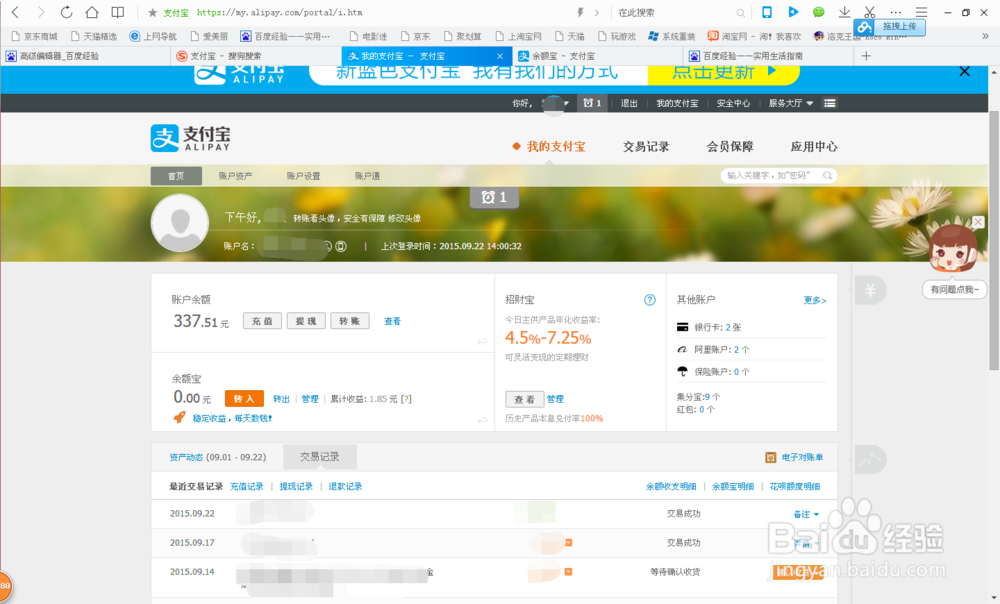The height and width of the screenshot is (604, 1000).
Task: Open the mobile device icon in toolbar
Action: 767,12
